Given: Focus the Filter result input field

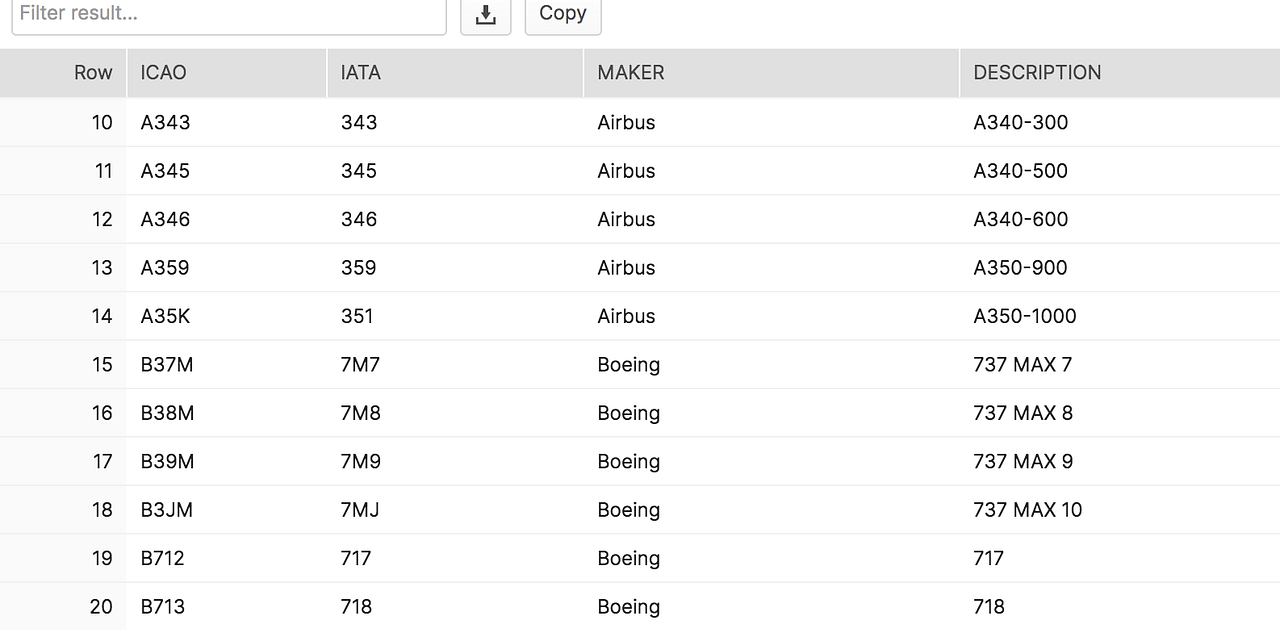Looking at the screenshot, I should [228, 14].
